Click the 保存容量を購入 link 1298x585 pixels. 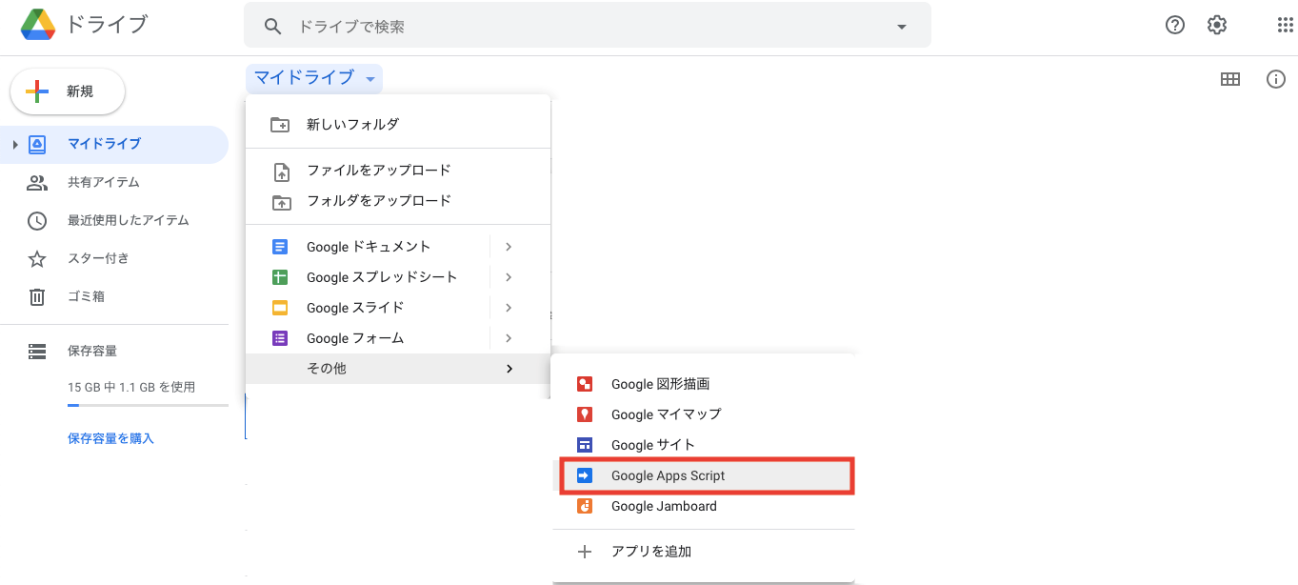[x=111, y=438]
